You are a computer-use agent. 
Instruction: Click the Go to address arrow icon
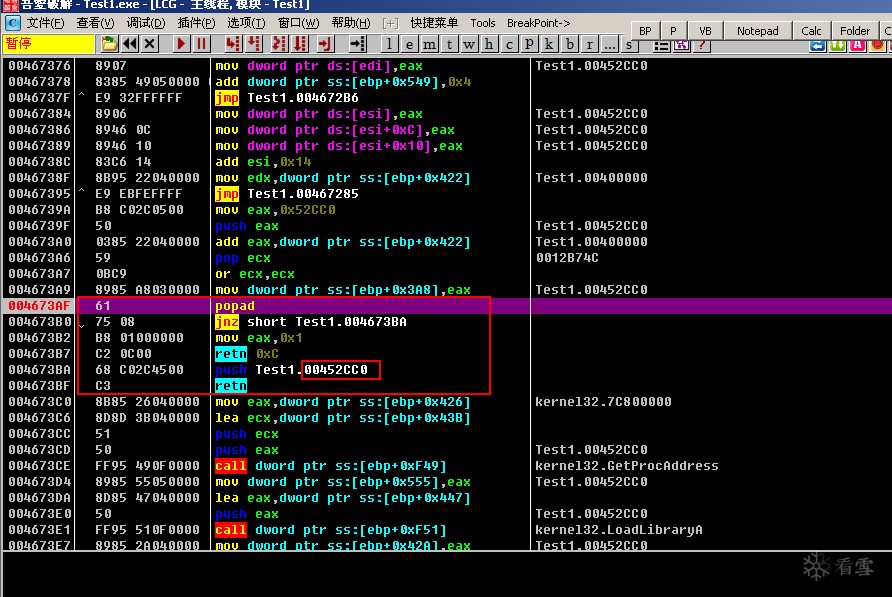coord(357,44)
